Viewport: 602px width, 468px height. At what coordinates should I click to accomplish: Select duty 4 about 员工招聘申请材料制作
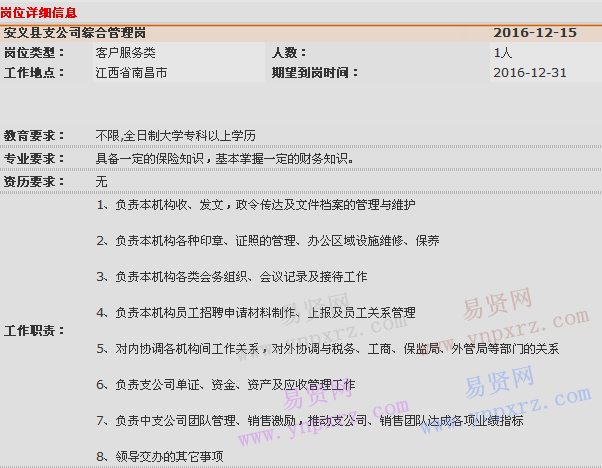tap(256, 313)
